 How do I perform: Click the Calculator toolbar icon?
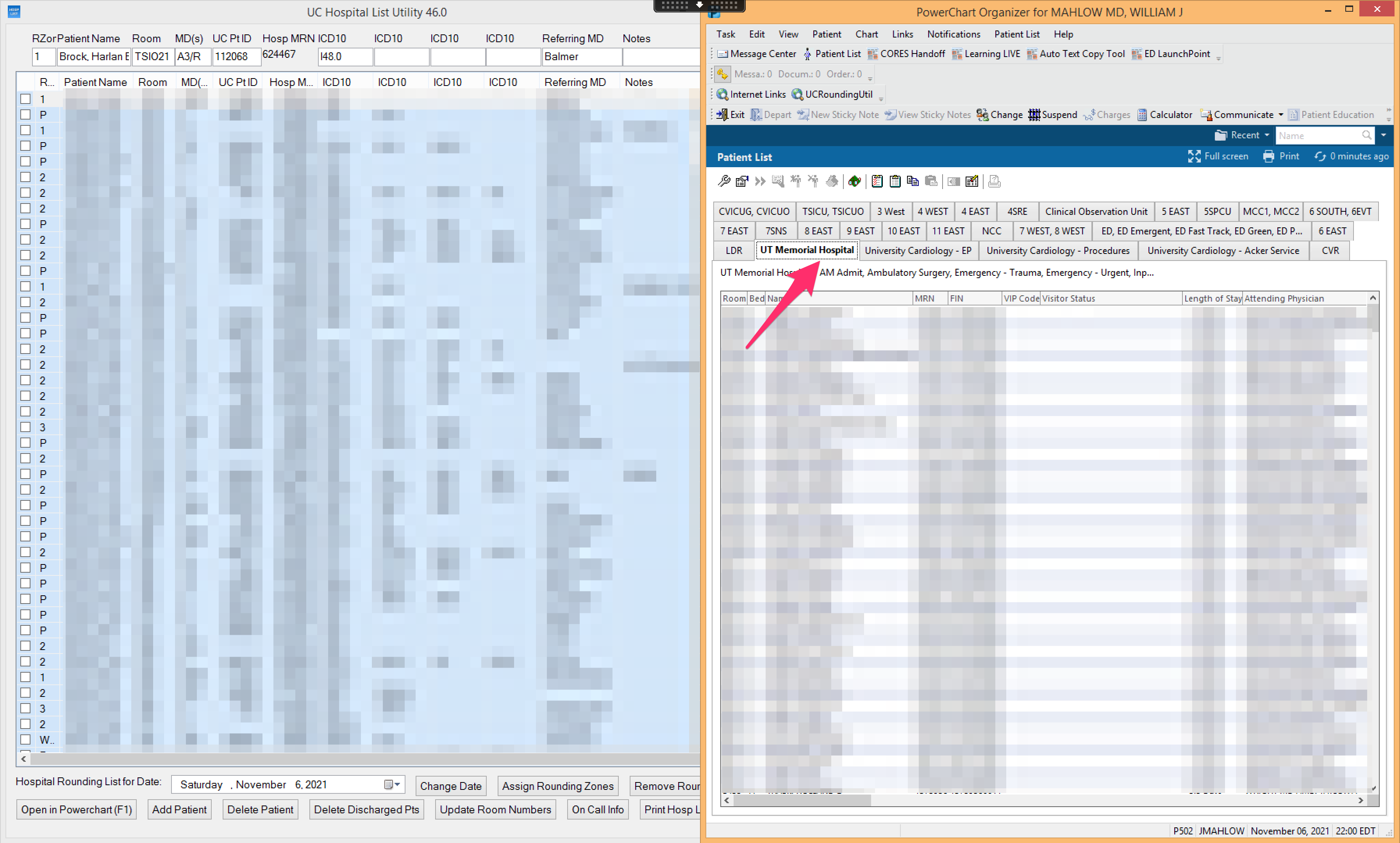pos(1141,115)
